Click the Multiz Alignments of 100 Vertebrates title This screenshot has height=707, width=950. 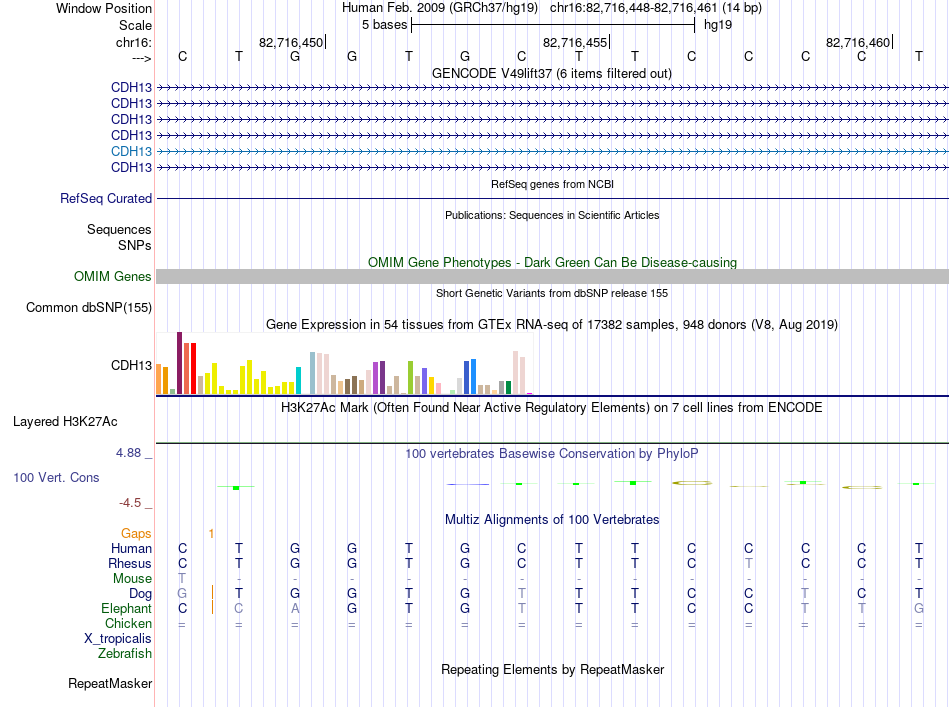pyautogui.click(x=552, y=520)
